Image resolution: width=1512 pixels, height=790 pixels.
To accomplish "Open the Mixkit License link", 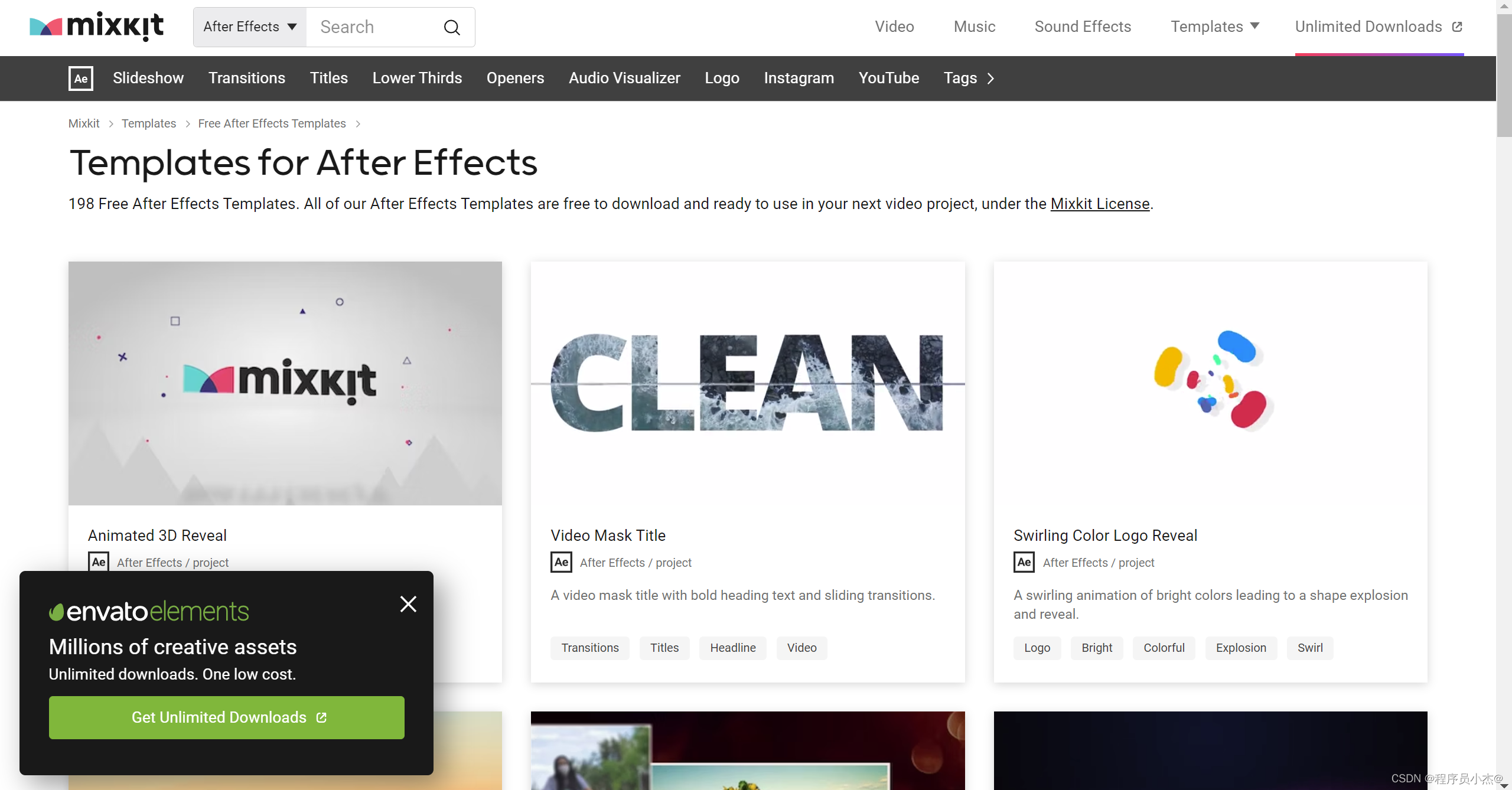I will pos(1100,204).
